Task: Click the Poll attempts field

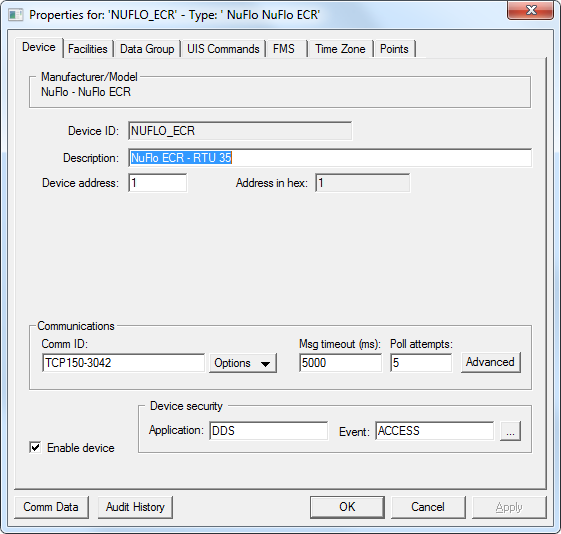Action: (421, 363)
